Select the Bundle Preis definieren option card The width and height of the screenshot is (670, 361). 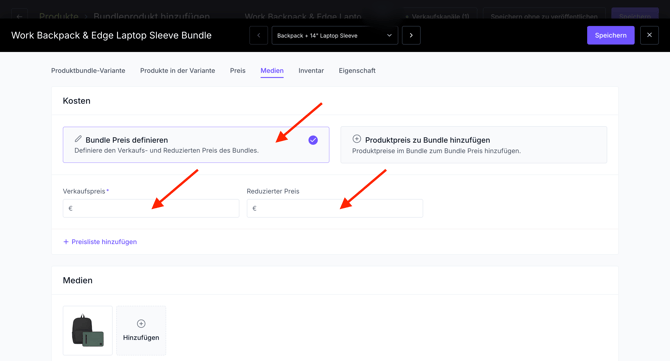tap(196, 144)
